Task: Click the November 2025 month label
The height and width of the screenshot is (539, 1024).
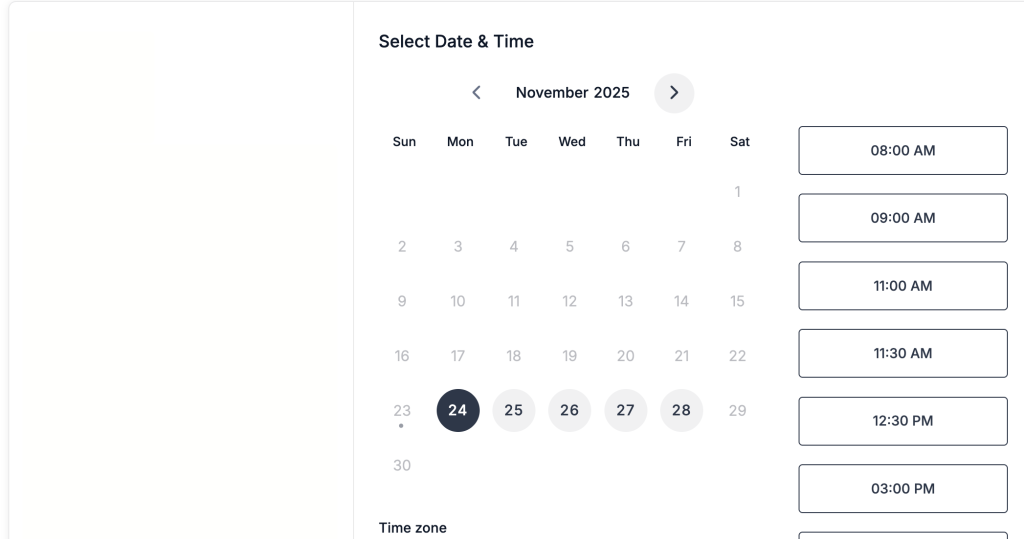Action: 573,93
